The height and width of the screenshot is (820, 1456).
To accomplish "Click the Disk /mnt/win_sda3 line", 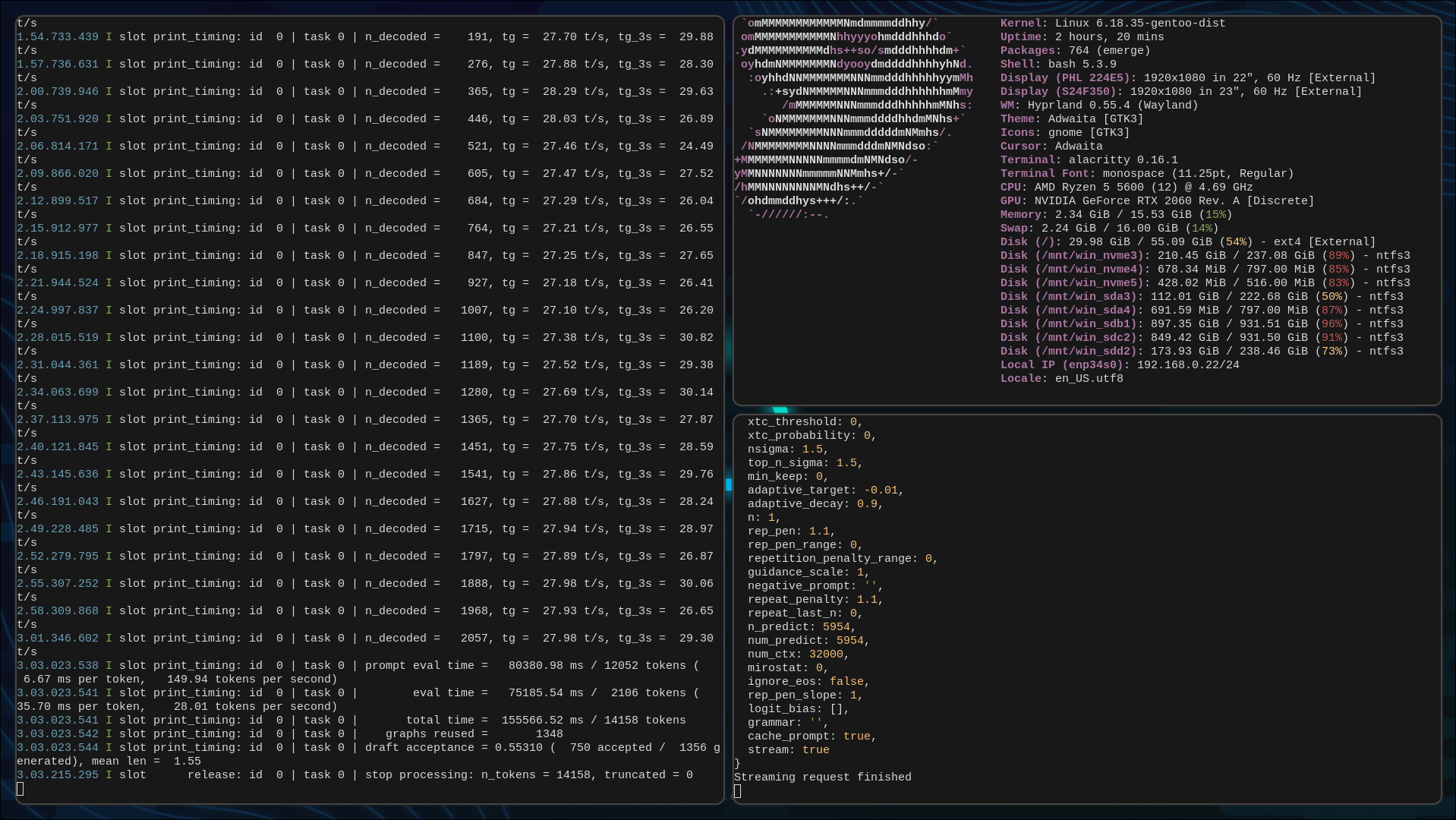I will [1202, 297].
